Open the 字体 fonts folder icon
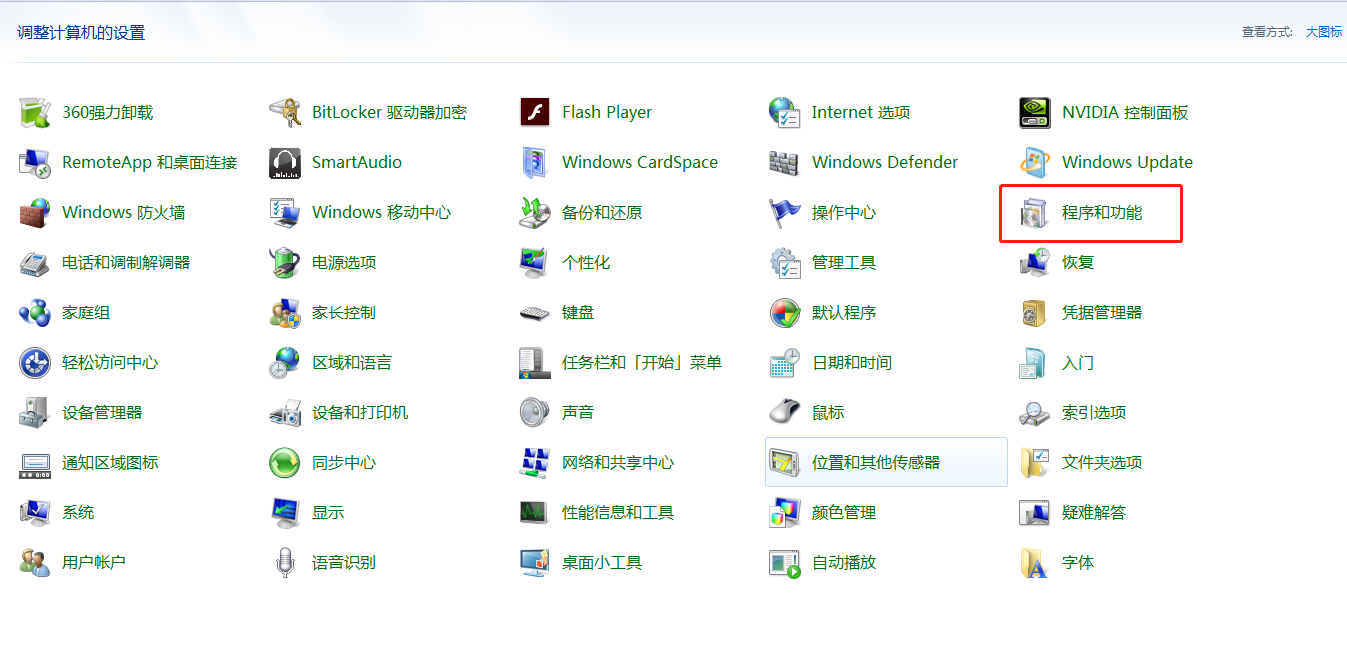 coord(1035,563)
